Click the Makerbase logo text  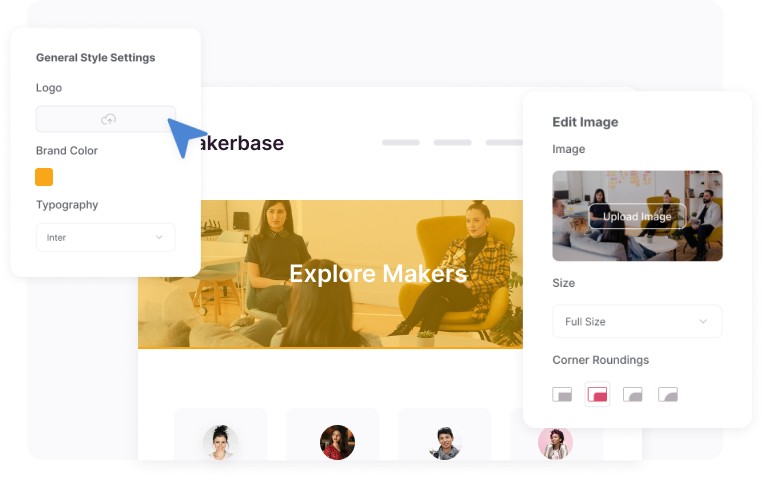[242, 143]
